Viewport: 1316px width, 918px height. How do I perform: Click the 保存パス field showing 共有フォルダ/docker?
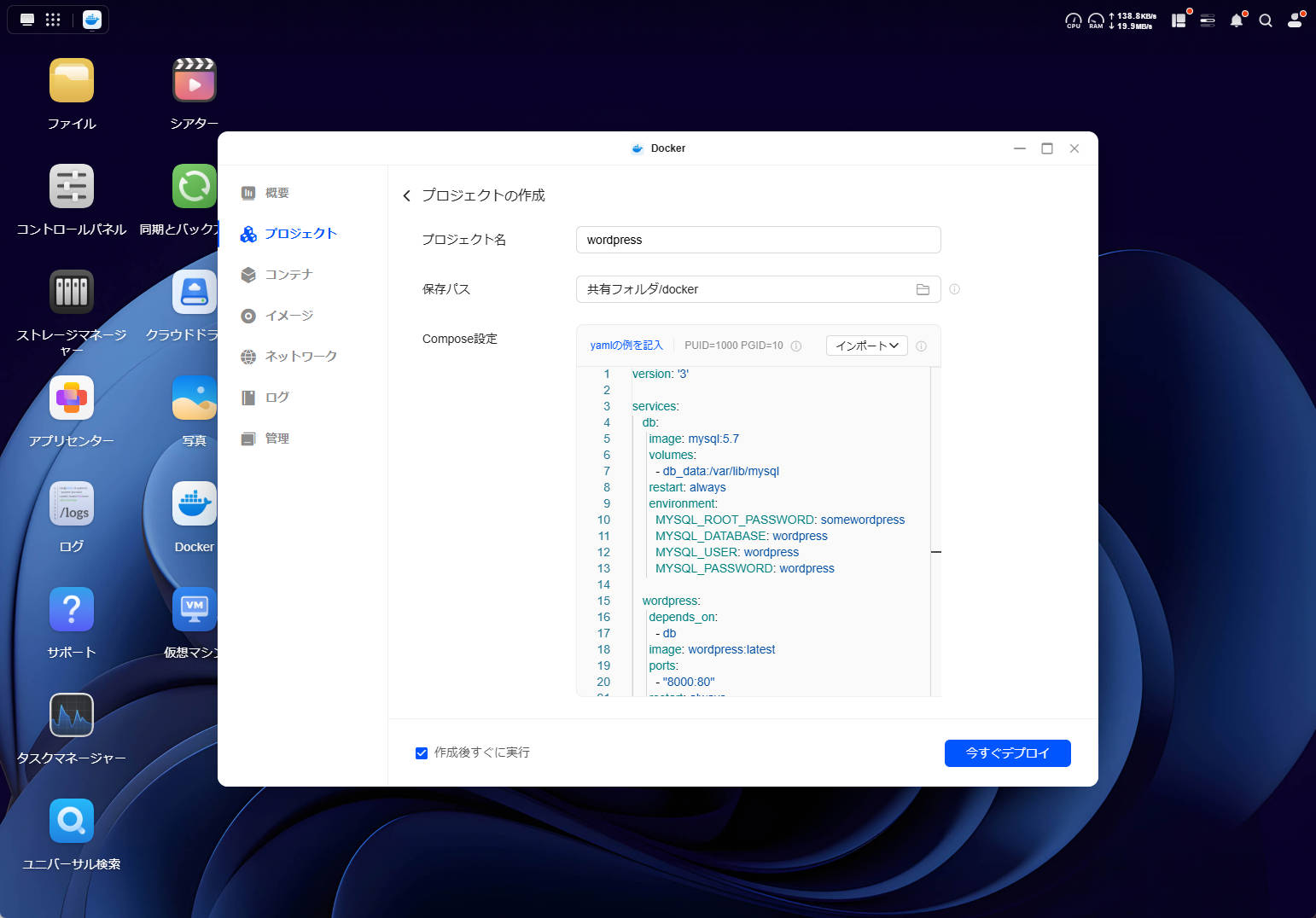[759, 289]
